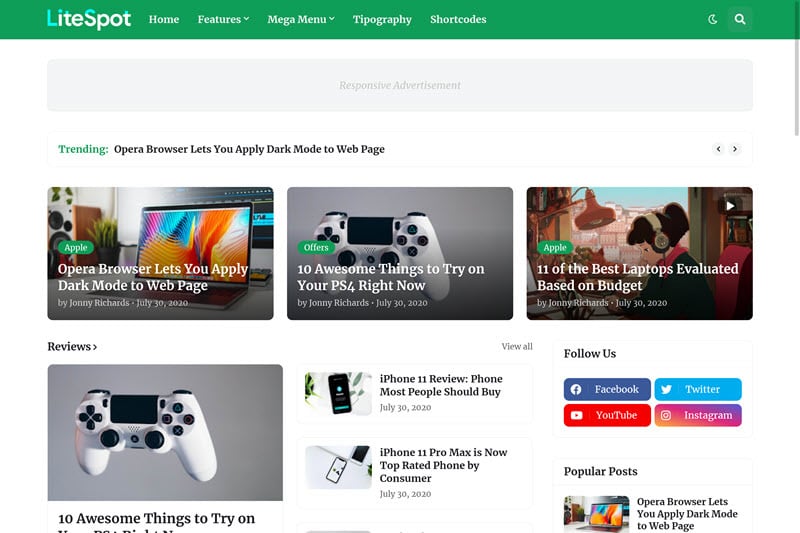Image resolution: width=800 pixels, height=533 pixels.
Task: Click the Offers tag on PS4 card
Action: [x=316, y=247]
